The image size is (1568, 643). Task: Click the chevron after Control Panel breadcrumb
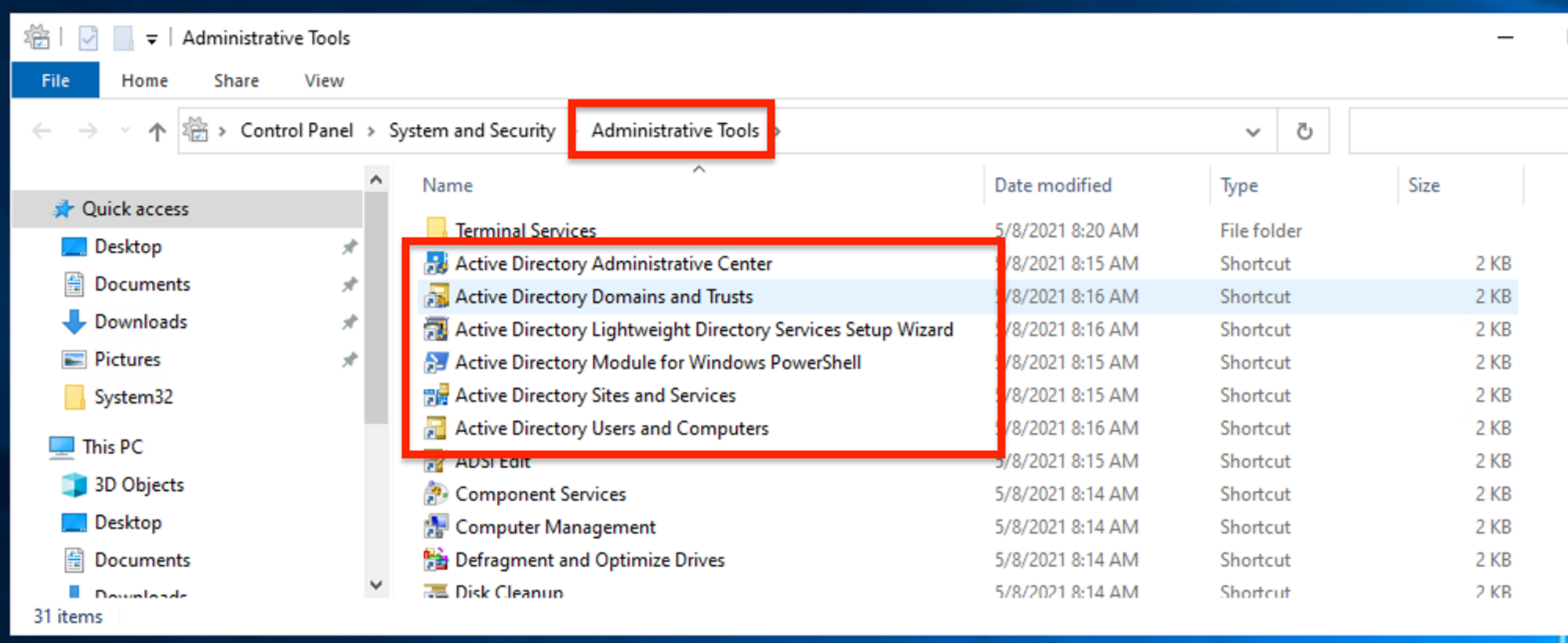pos(371,131)
